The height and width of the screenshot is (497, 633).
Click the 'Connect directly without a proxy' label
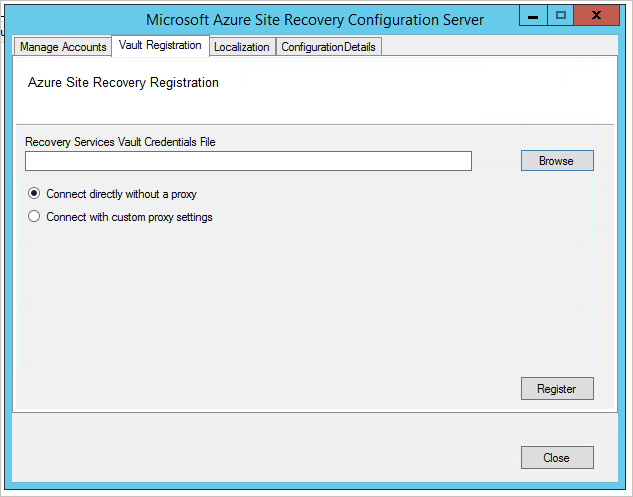coord(121,194)
